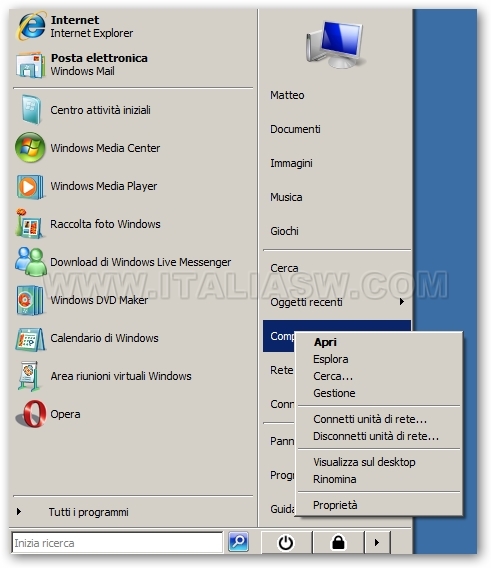Open the Opera browser icon
This screenshot has height=568, width=491.
click(x=31, y=414)
